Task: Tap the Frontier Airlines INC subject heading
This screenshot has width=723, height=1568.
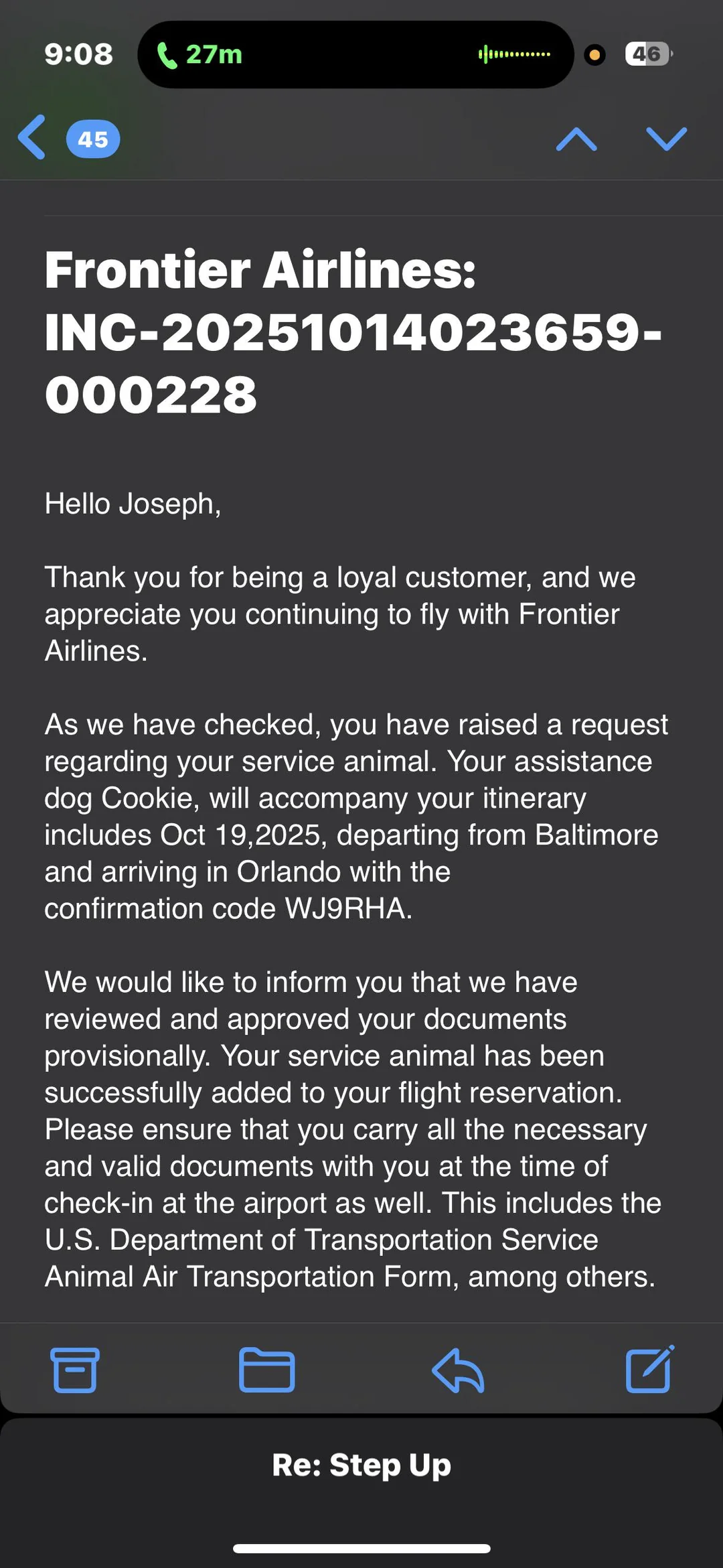Action: click(353, 332)
